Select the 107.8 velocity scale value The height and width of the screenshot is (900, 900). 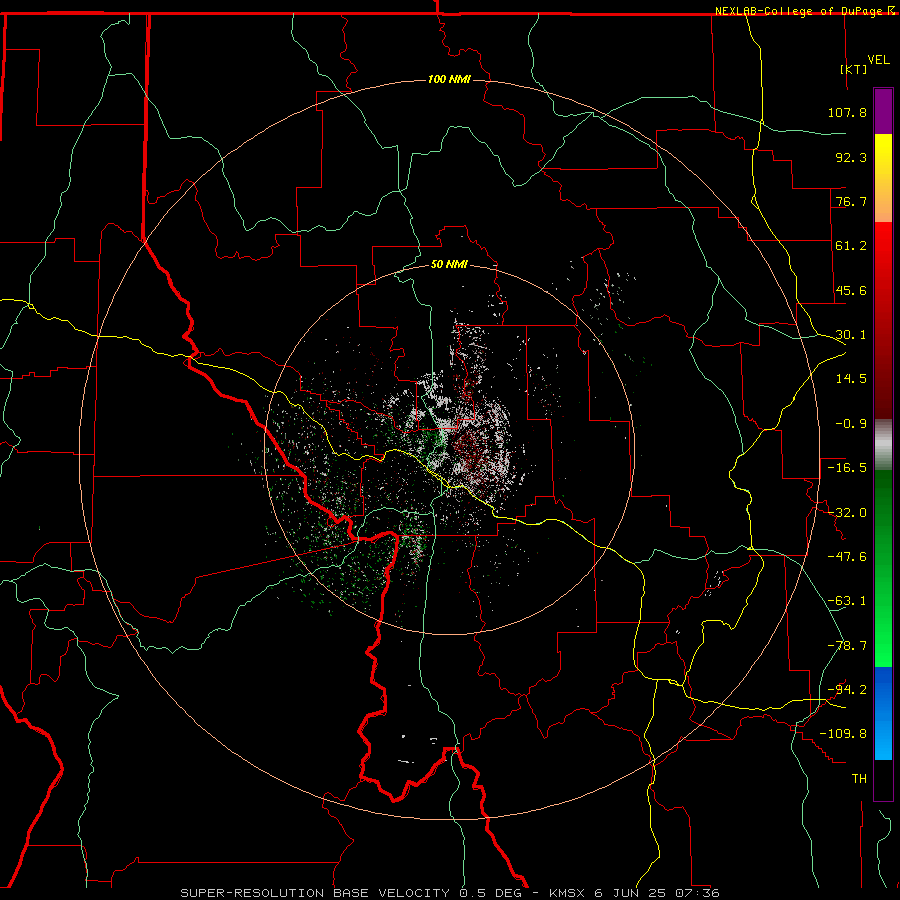847,112
